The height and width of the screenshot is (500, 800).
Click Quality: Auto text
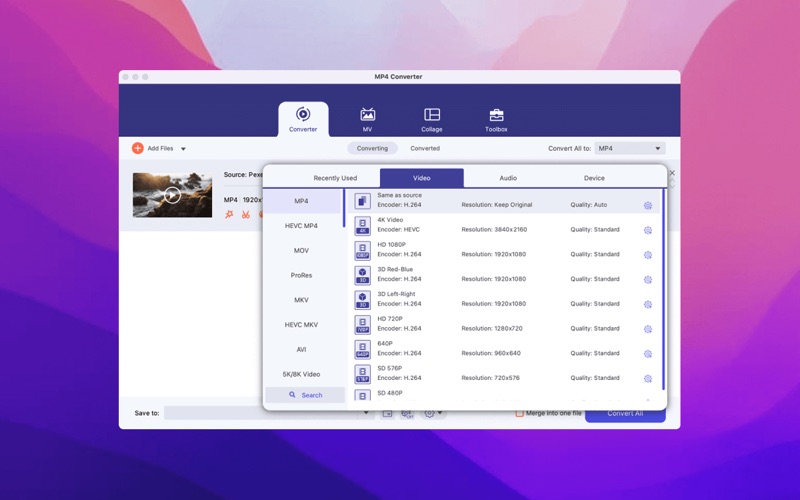(589, 205)
